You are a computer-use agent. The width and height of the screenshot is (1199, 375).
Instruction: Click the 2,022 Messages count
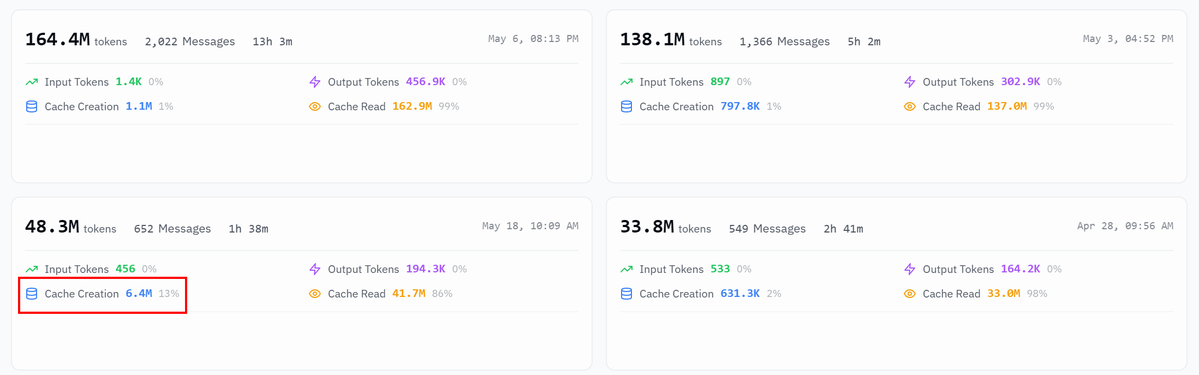click(x=190, y=41)
